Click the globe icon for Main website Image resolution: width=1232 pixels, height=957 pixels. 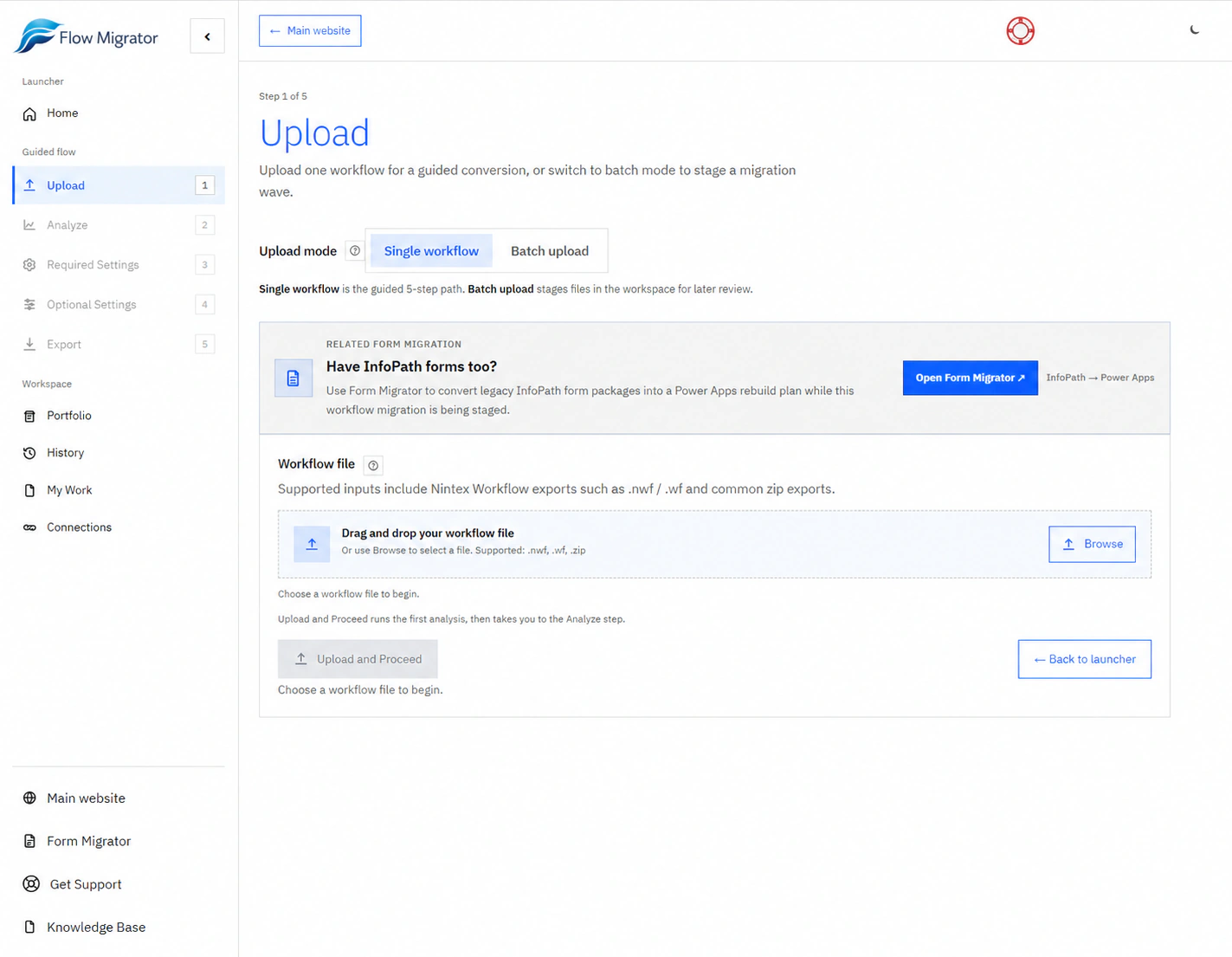tap(29, 799)
